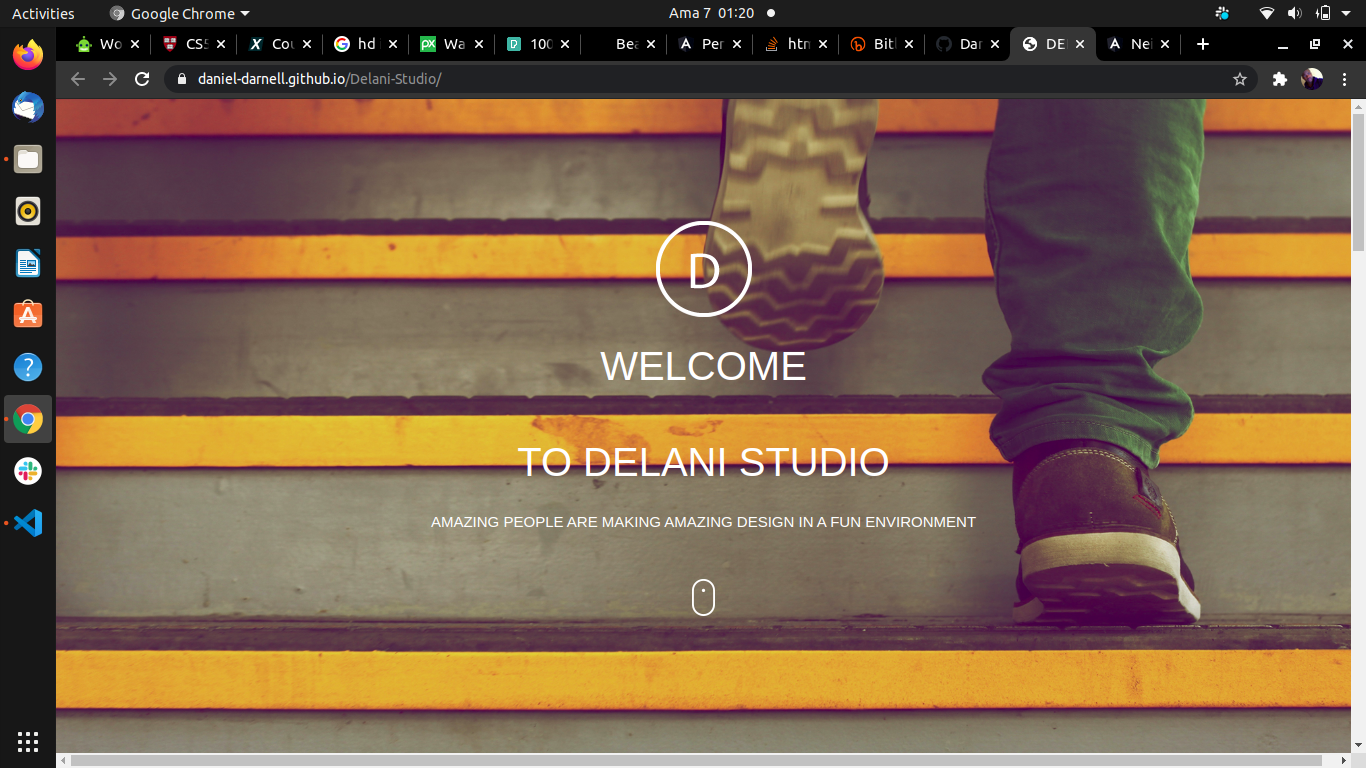Reload the Delani Studio page
Viewport: 1366px width, 768px height.
click(142, 79)
